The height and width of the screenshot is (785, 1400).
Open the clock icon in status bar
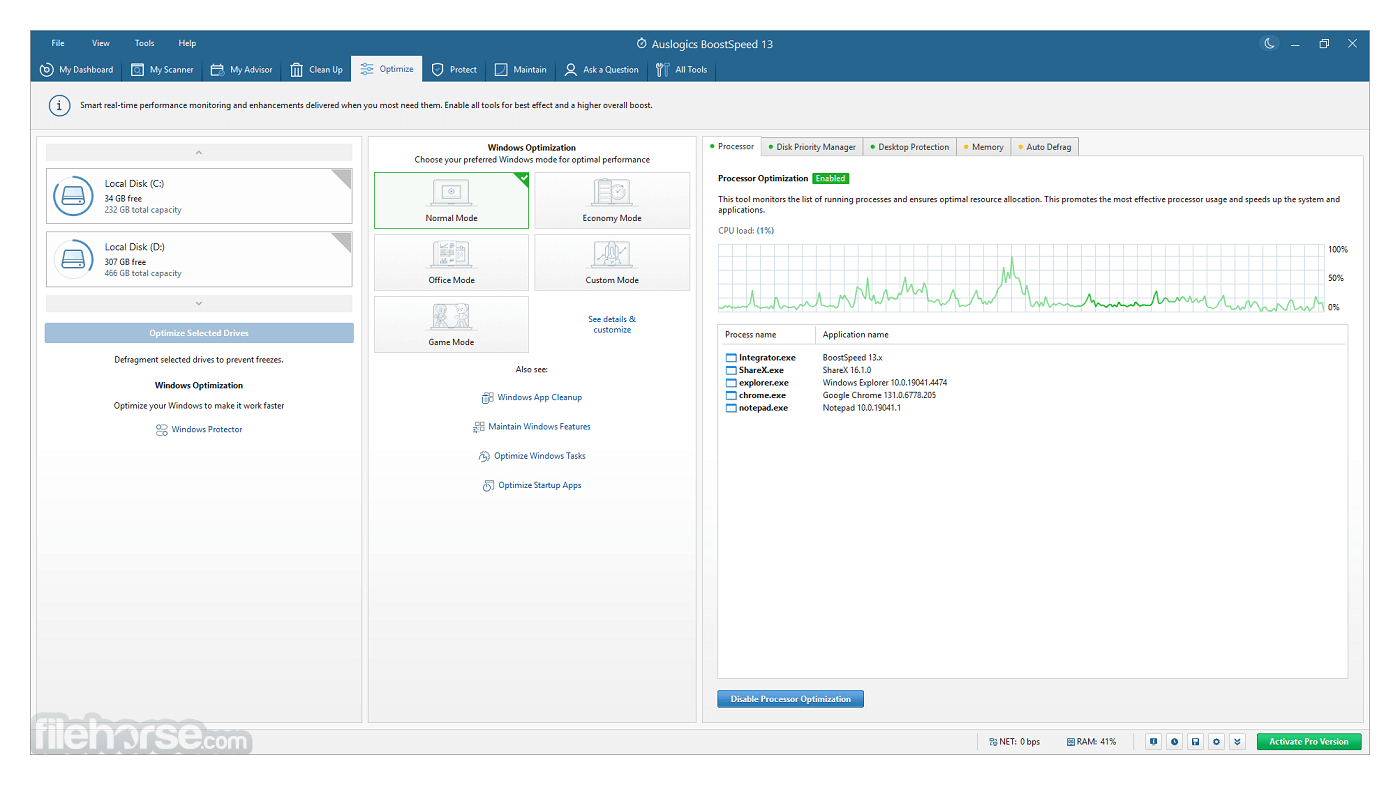pyautogui.click(x=1174, y=742)
